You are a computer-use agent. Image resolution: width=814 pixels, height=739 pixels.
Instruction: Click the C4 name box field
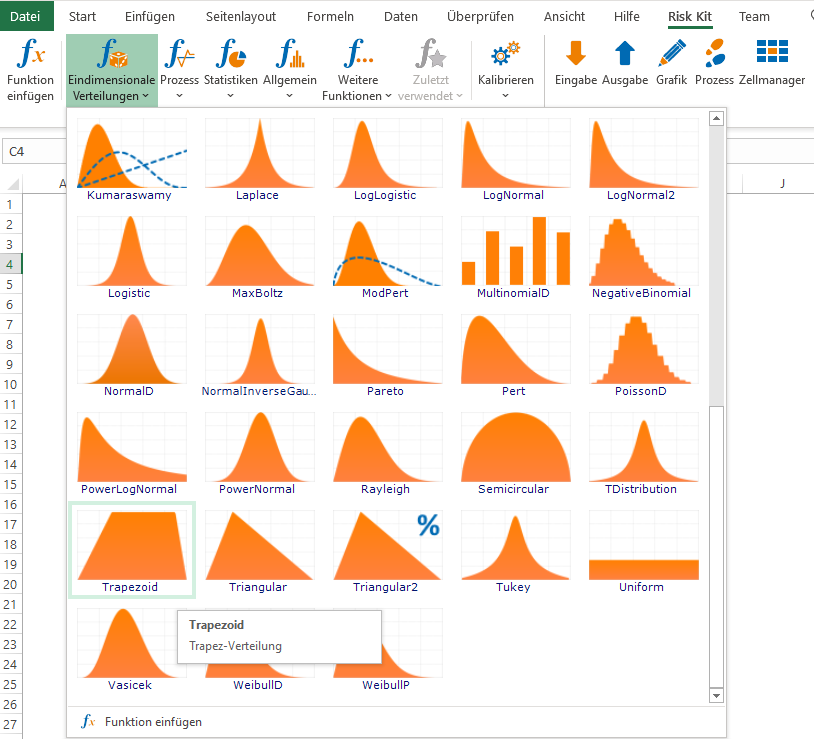[34, 152]
